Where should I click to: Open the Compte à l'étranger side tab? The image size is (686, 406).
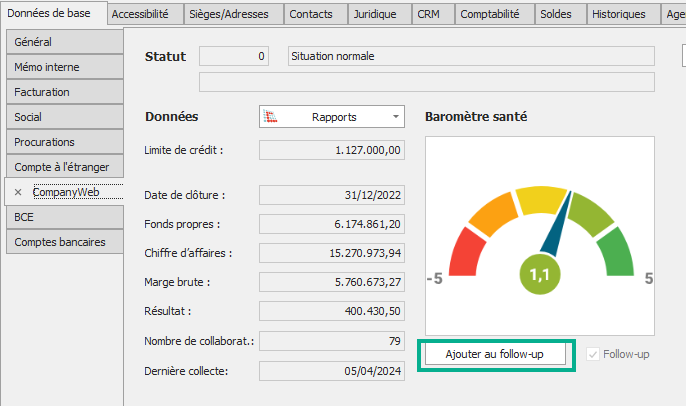65,167
